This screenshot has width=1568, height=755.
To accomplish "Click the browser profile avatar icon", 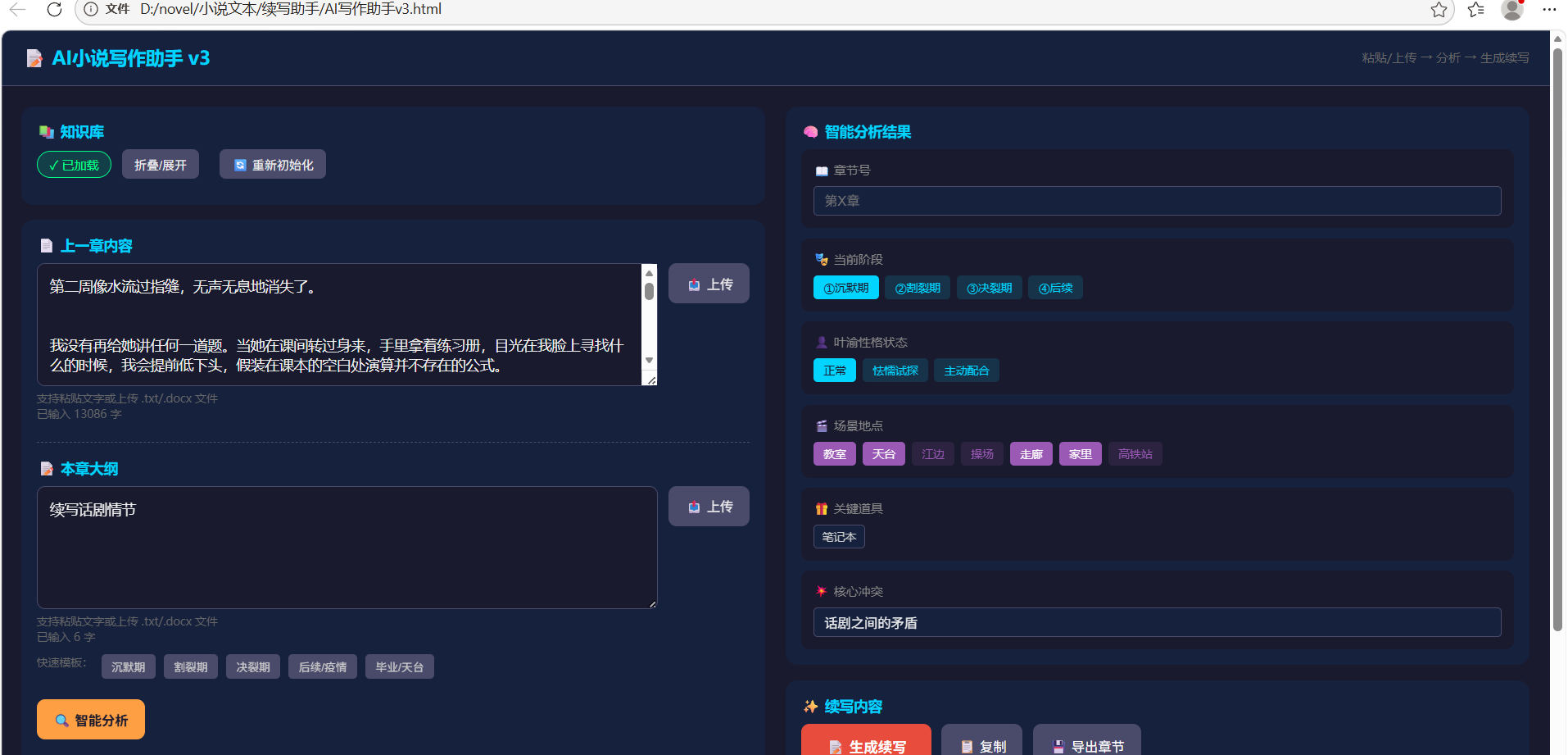I will (1511, 9).
